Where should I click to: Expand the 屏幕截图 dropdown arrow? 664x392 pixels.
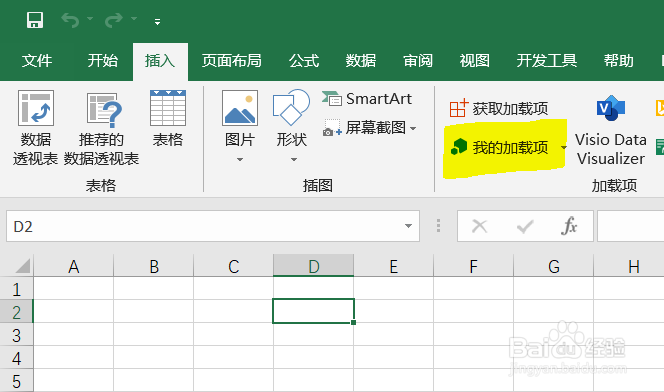coord(413,128)
